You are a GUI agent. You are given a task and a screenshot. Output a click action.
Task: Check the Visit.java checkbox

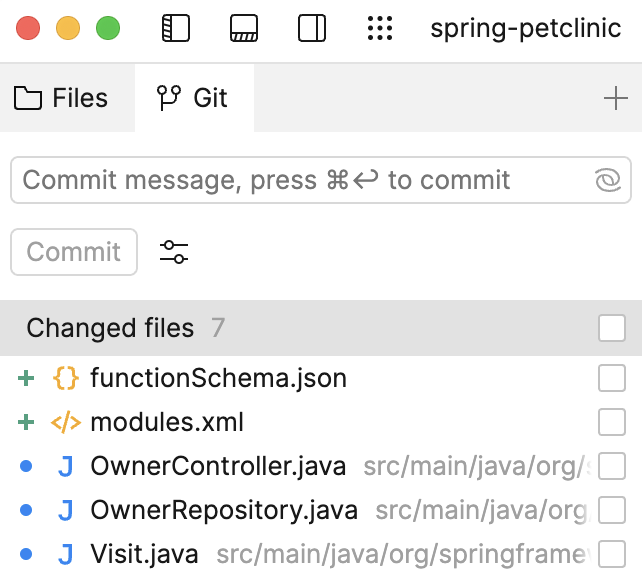coord(612,554)
